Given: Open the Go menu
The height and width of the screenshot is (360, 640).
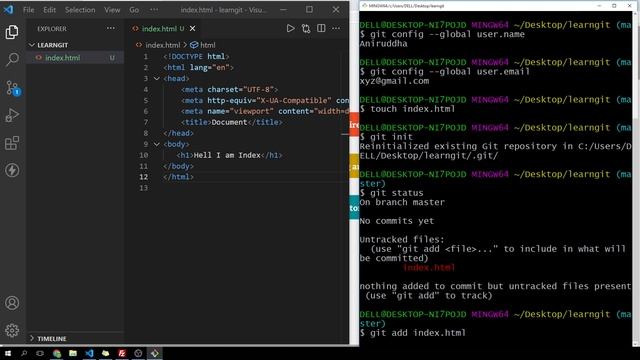Looking at the screenshot, I should coord(134,10).
